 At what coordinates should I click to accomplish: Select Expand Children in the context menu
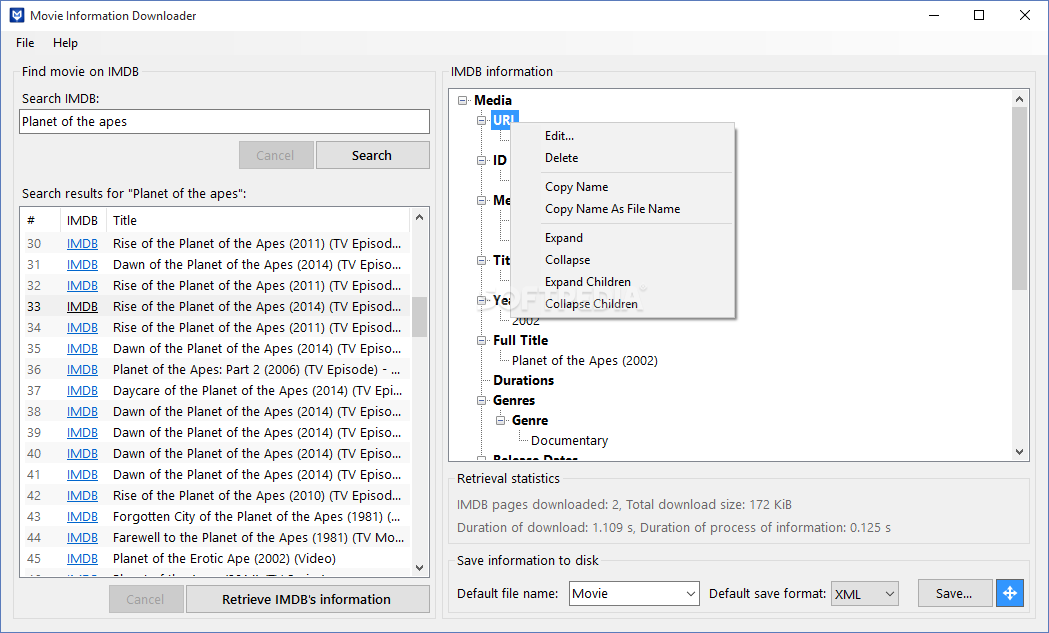[587, 282]
